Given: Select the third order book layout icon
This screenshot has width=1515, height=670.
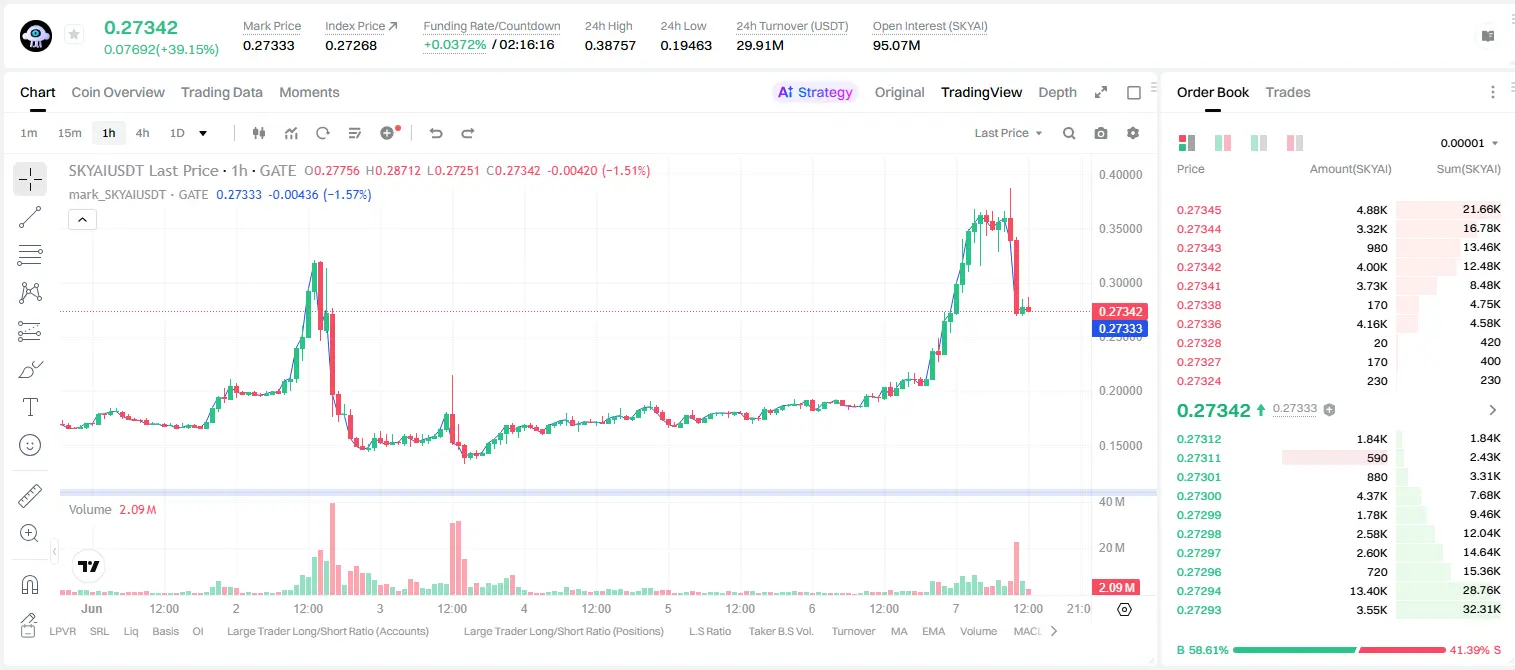Looking at the screenshot, I should [1259, 143].
